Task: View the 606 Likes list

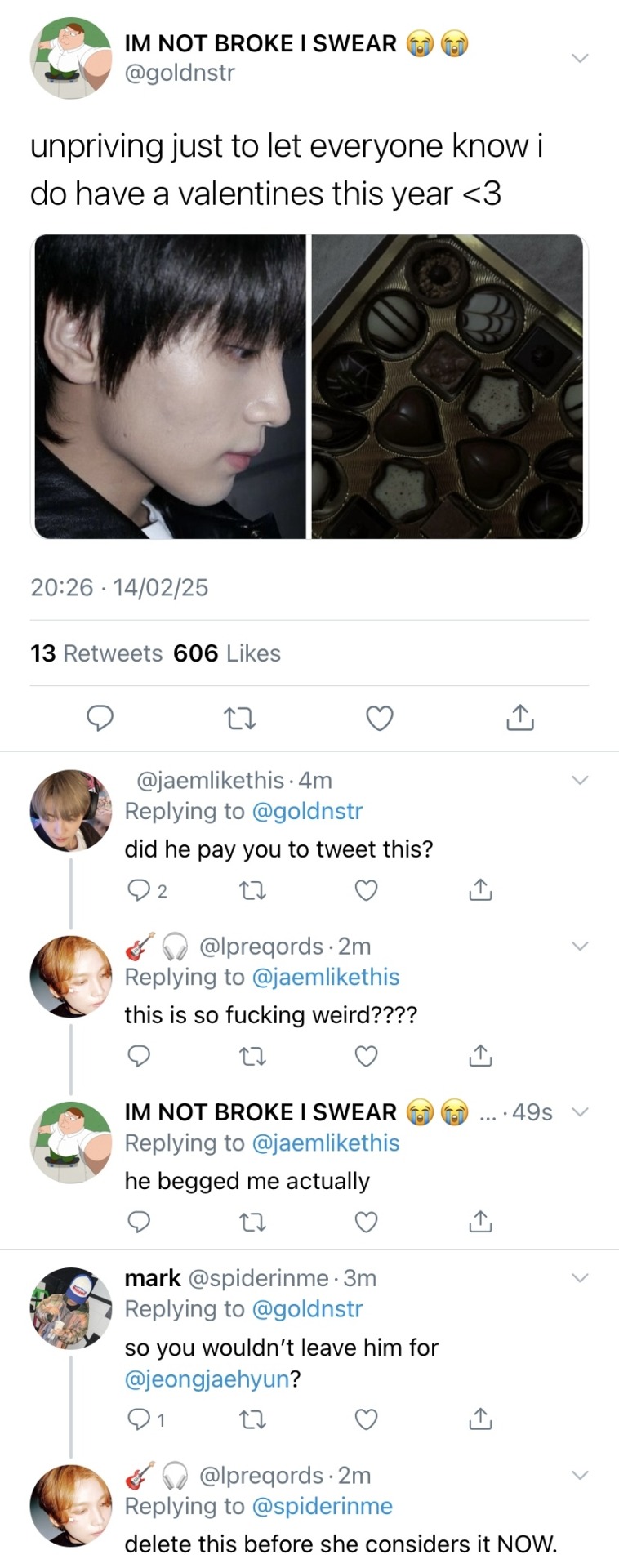Action: click(227, 653)
